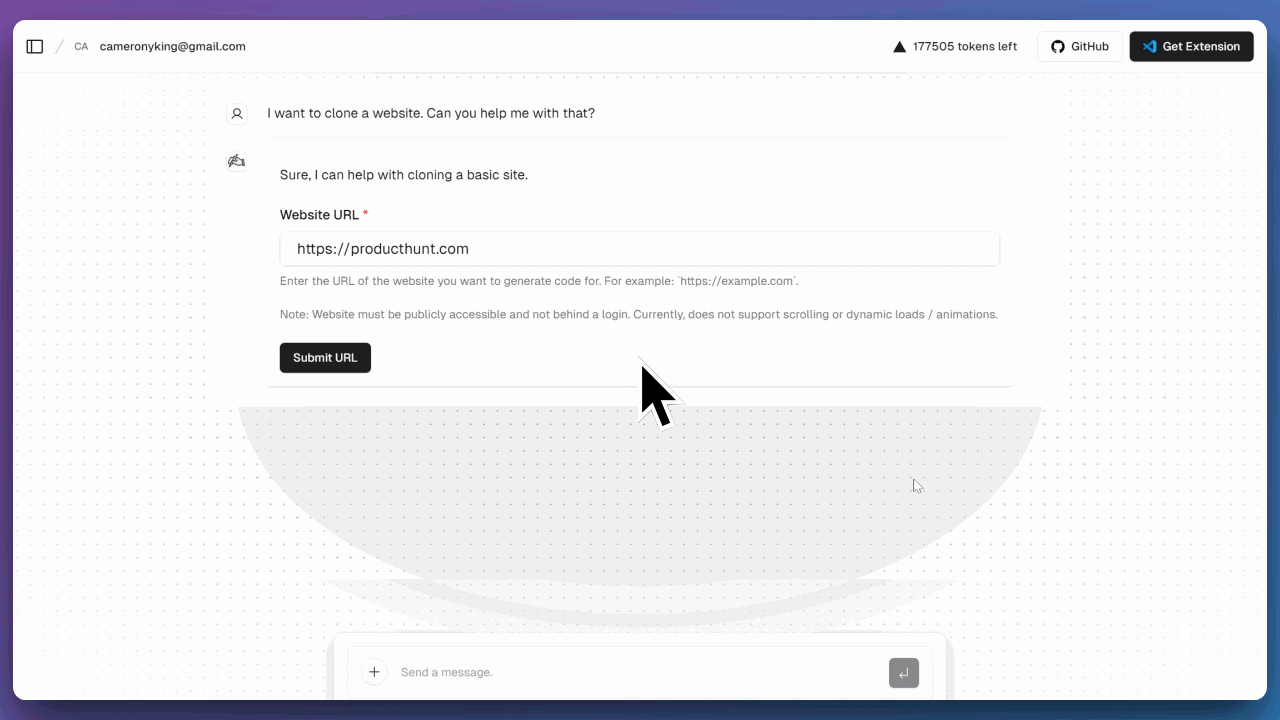Click the triangle token icon
The width and height of the screenshot is (1280, 720).
[899, 47]
